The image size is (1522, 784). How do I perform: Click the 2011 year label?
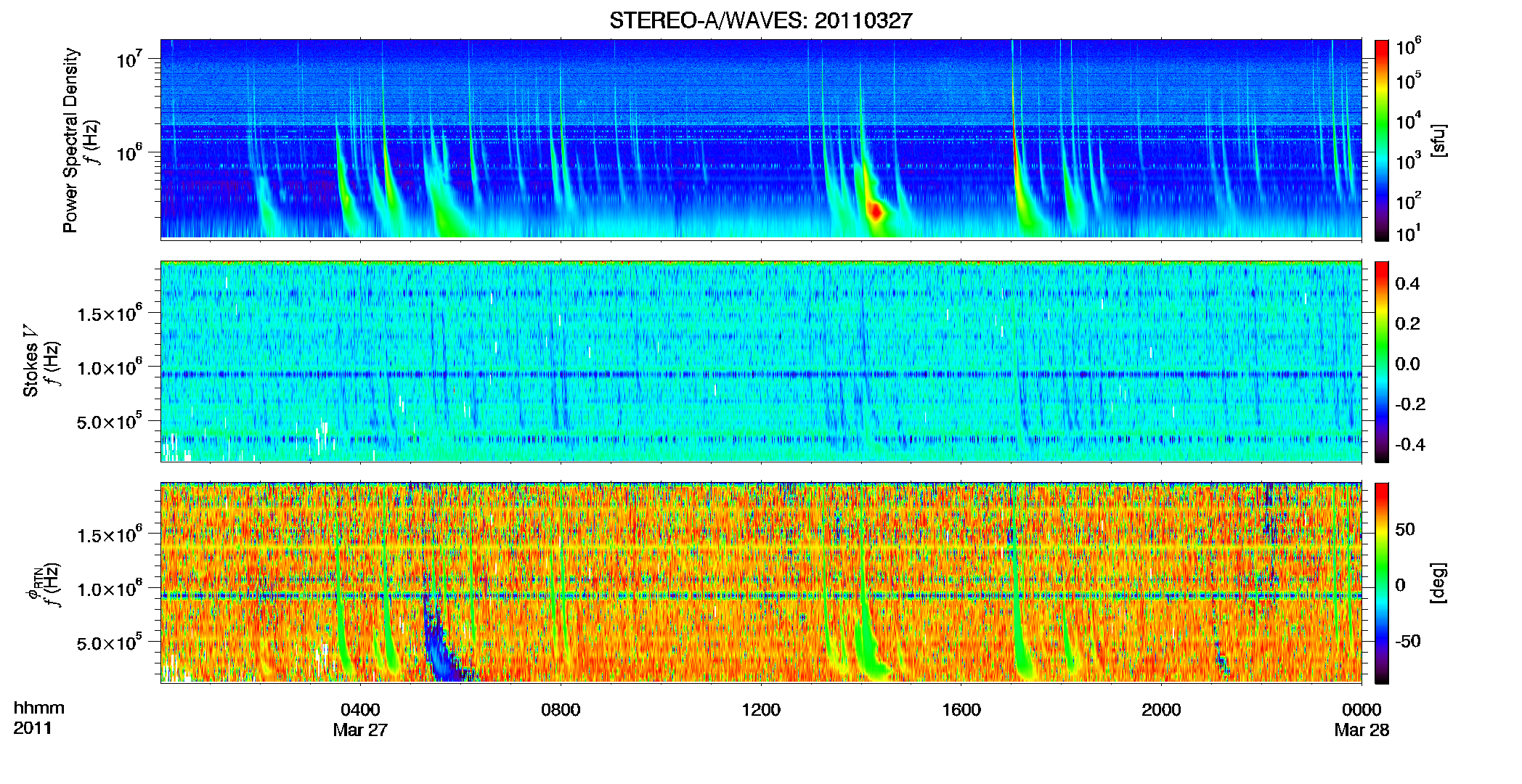(x=33, y=728)
